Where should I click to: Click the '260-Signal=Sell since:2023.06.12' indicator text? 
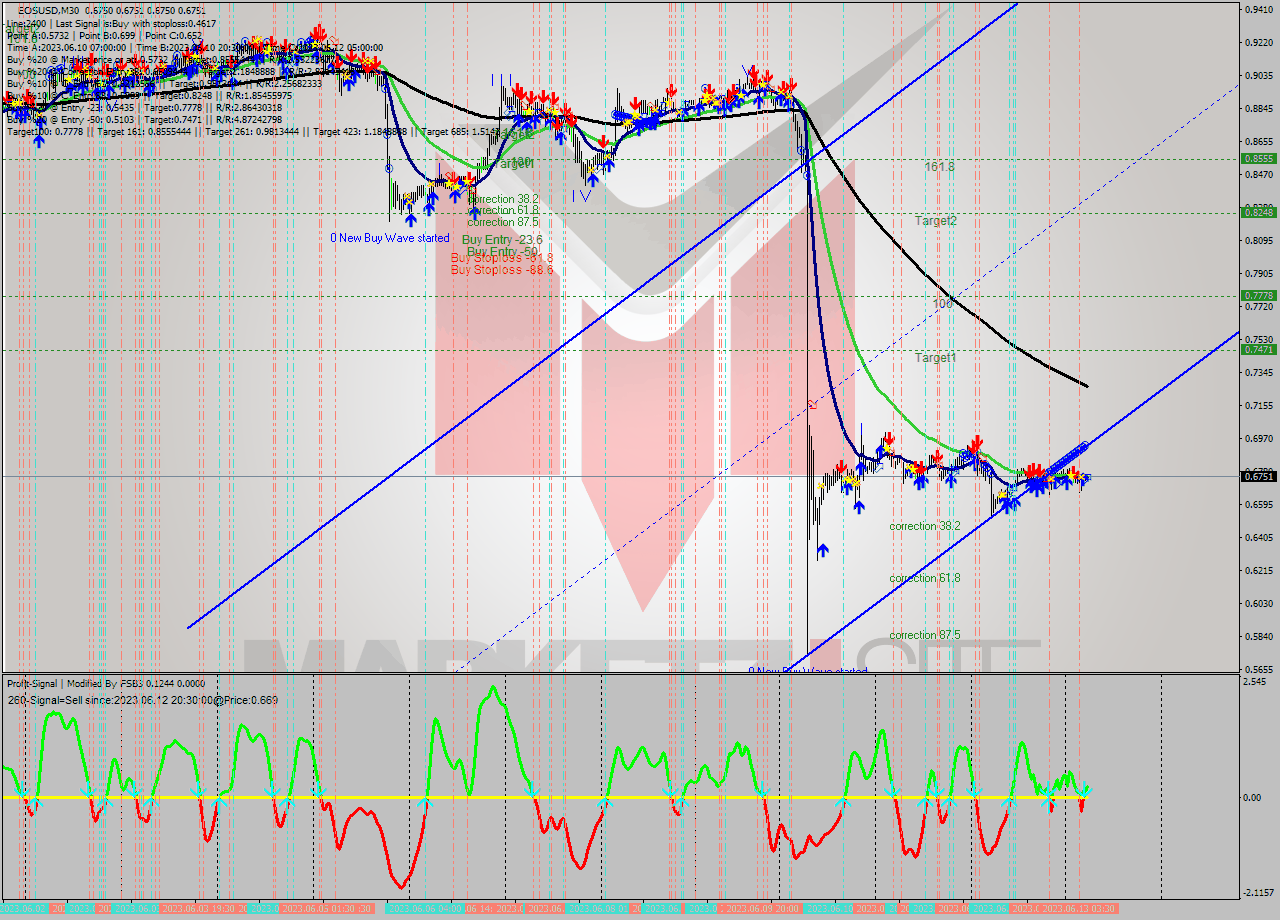[142, 700]
